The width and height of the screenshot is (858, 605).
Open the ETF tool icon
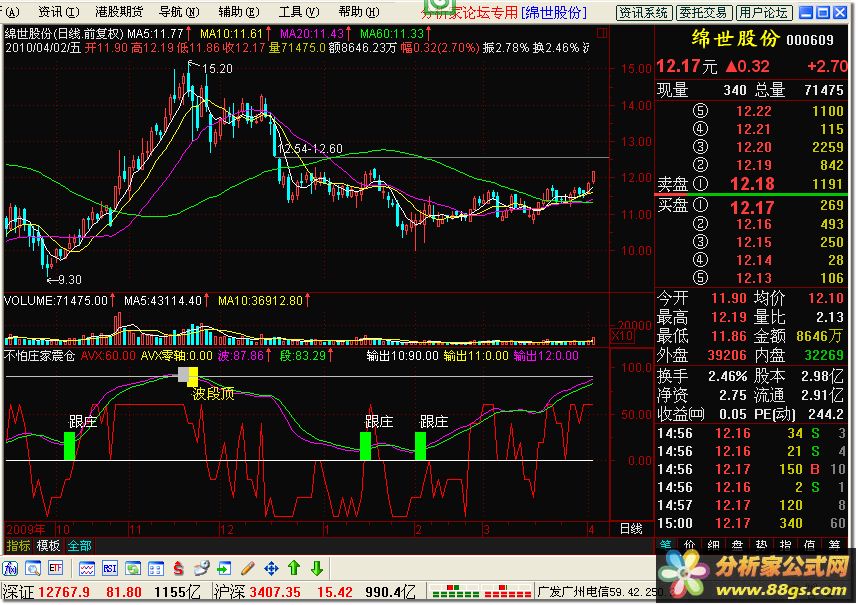tap(55, 568)
